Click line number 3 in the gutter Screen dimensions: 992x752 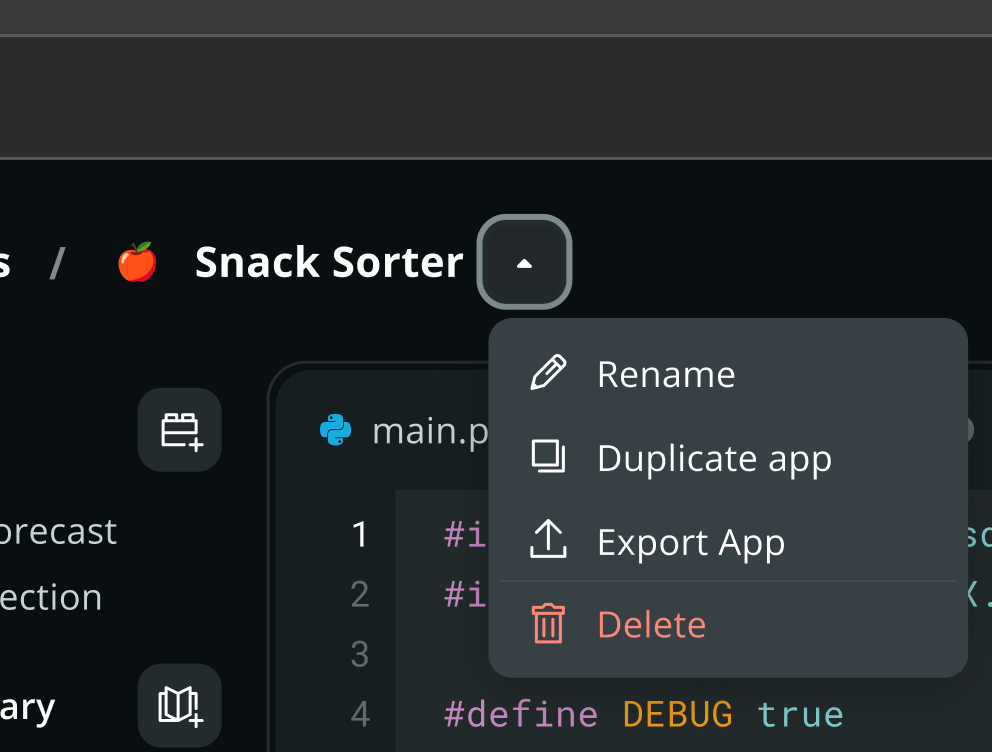pos(360,654)
